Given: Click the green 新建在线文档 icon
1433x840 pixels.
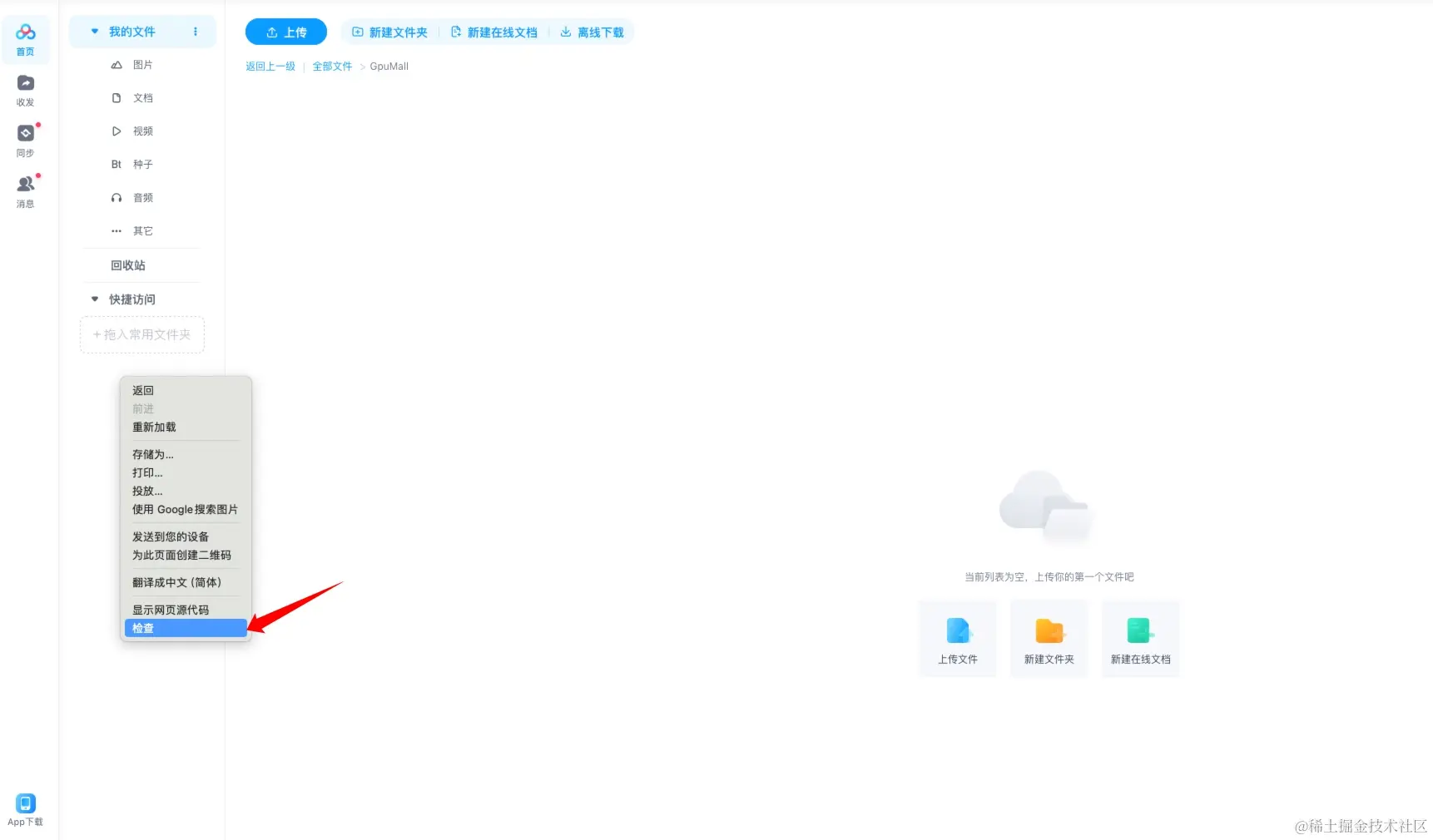Looking at the screenshot, I should [x=1140, y=630].
